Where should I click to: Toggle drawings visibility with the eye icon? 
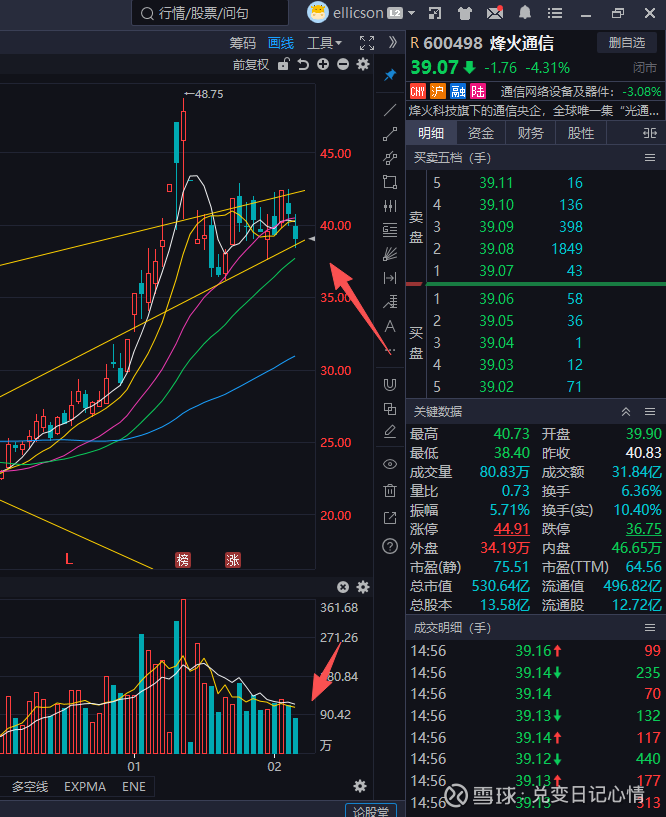(390, 464)
